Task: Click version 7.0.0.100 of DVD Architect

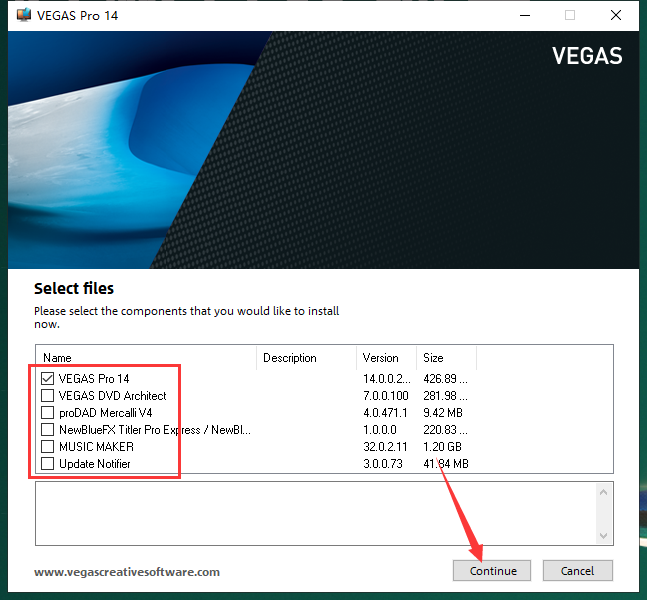Action: point(386,396)
